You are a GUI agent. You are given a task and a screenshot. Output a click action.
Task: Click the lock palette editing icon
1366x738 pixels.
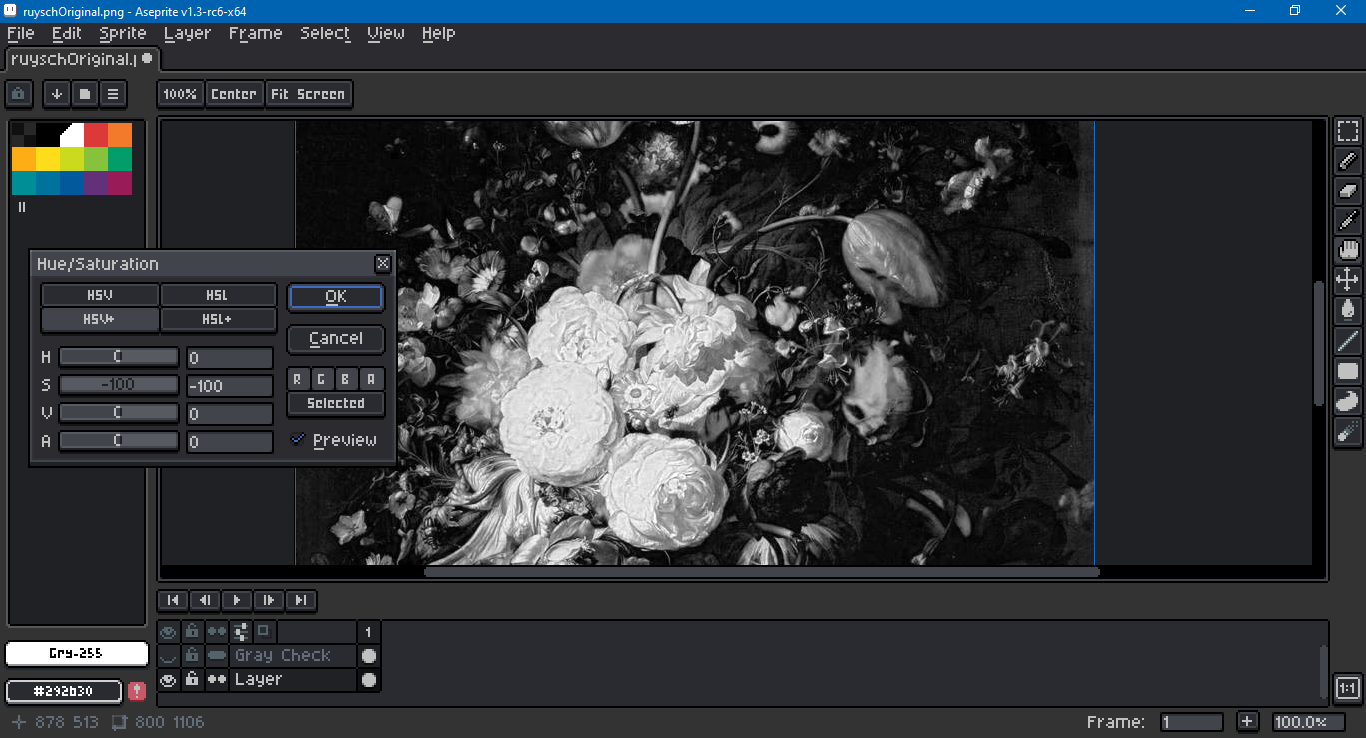tap(19, 94)
